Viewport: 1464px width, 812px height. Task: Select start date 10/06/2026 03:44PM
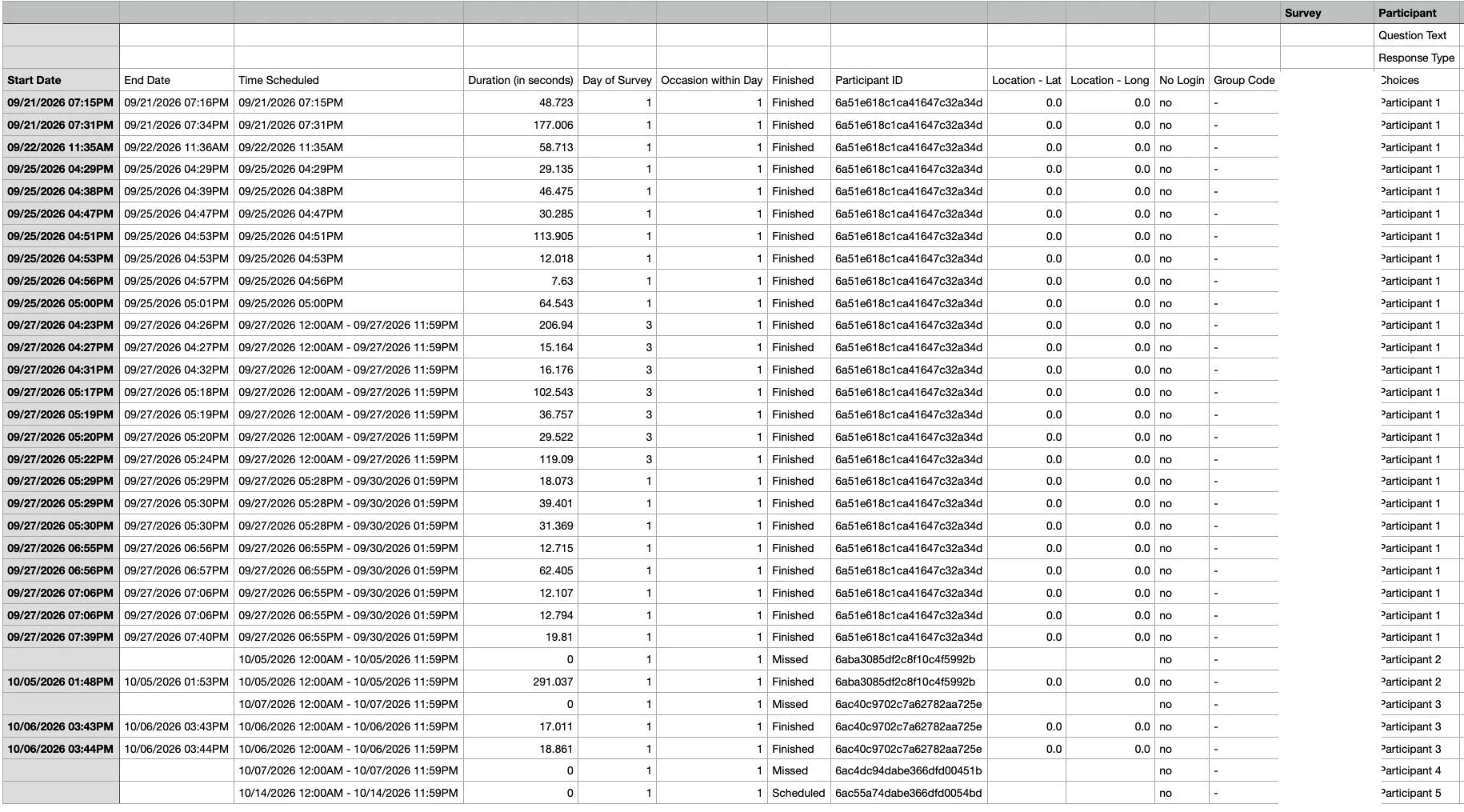pos(61,749)
